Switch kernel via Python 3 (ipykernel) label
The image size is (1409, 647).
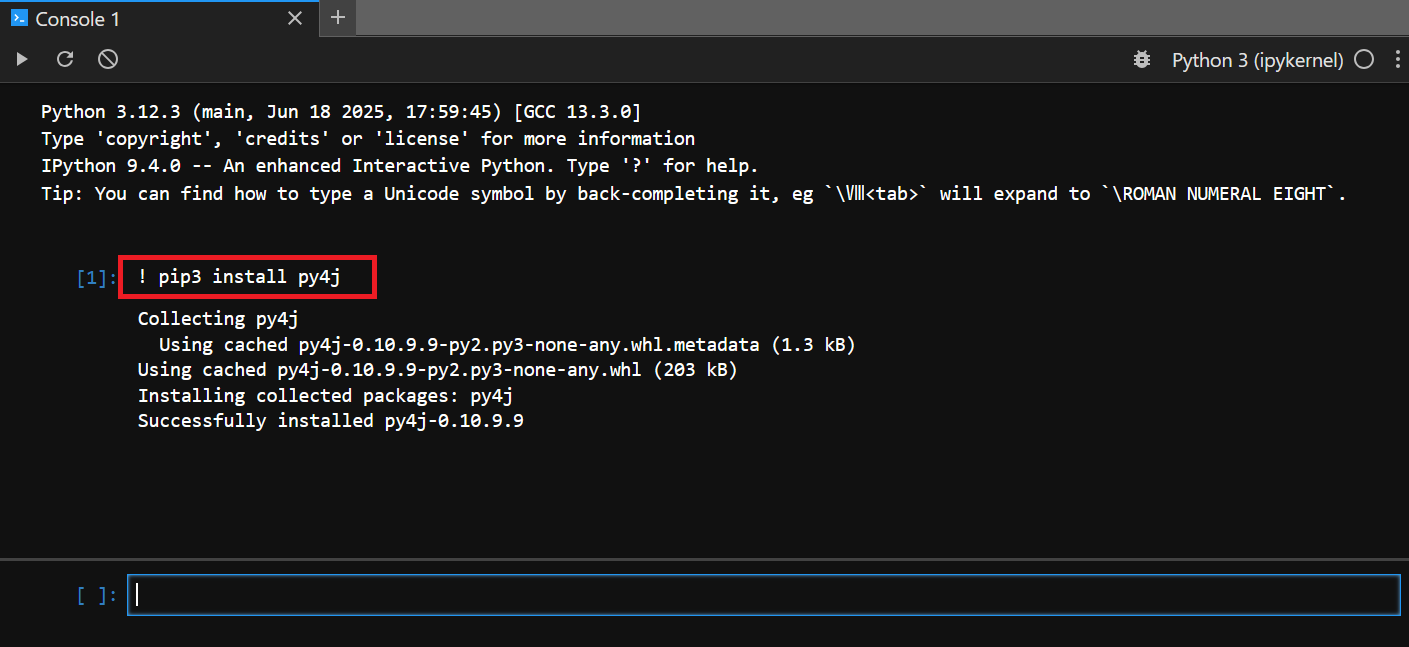tap(1257, 60)
